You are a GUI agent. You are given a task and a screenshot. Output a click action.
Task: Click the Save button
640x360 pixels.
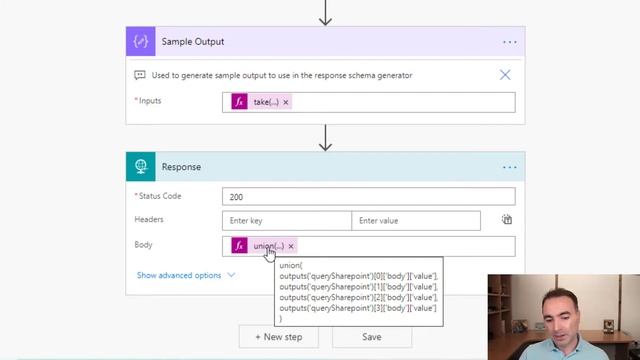372,337
